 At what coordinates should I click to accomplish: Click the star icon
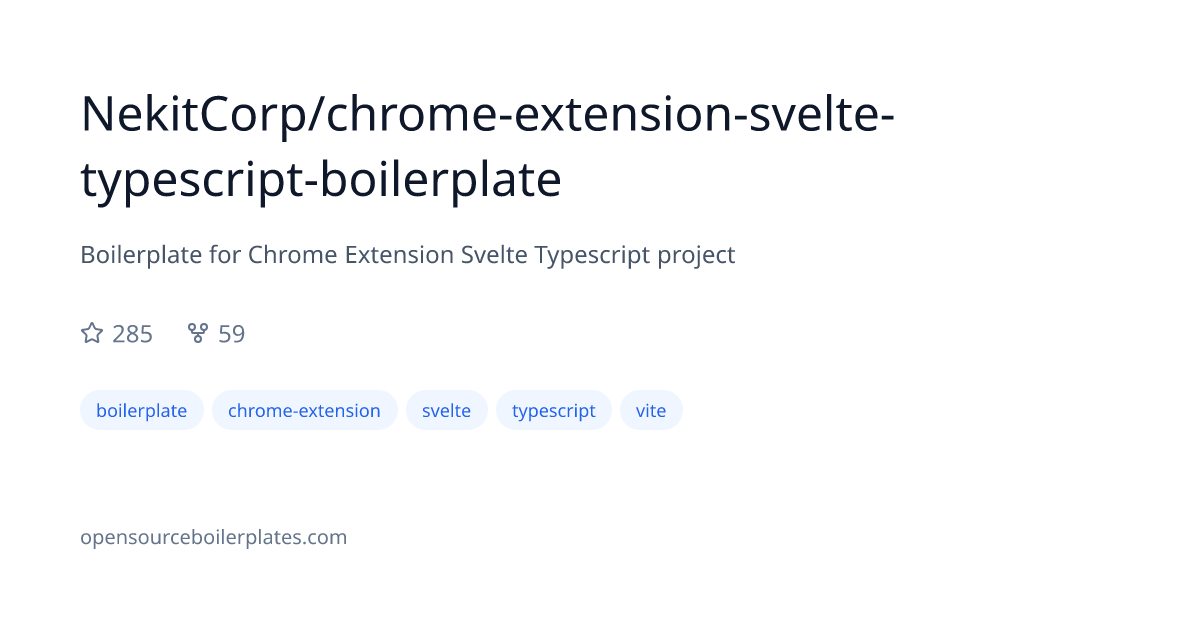(x=92, y=334)
